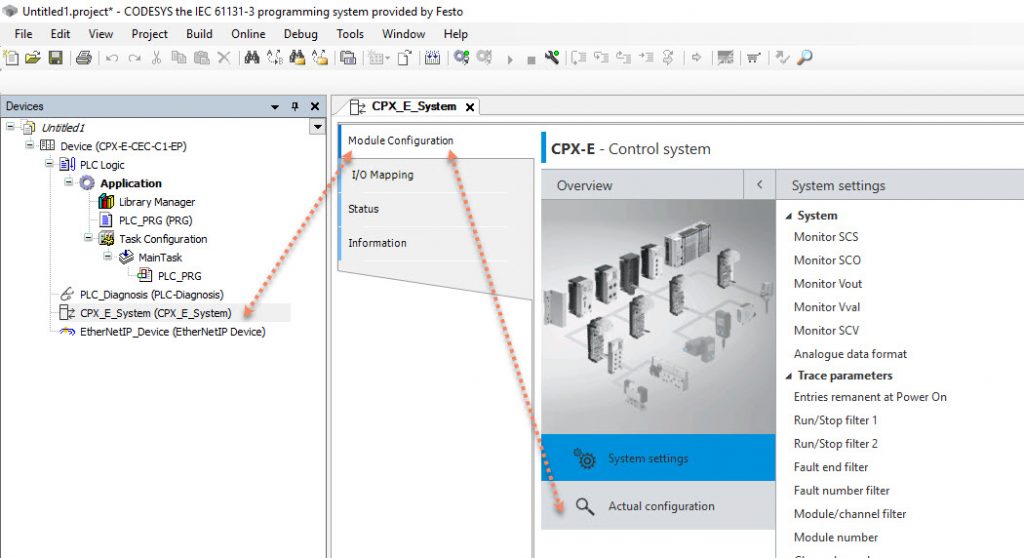
Task: Open Replace with the A-to-B icon
Action: click(x=275, y=58)
